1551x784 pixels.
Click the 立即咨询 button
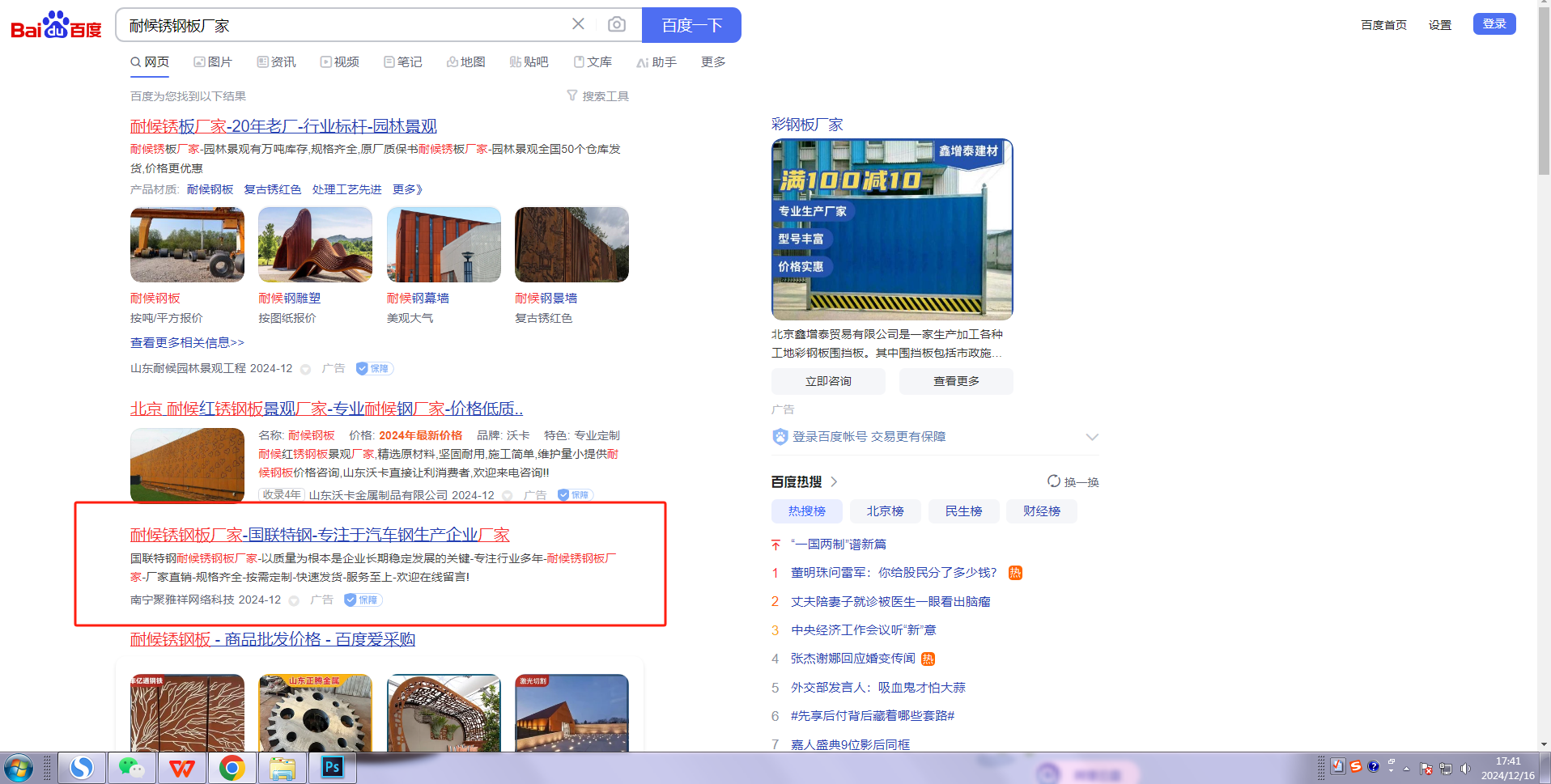(x=827, y=381)
